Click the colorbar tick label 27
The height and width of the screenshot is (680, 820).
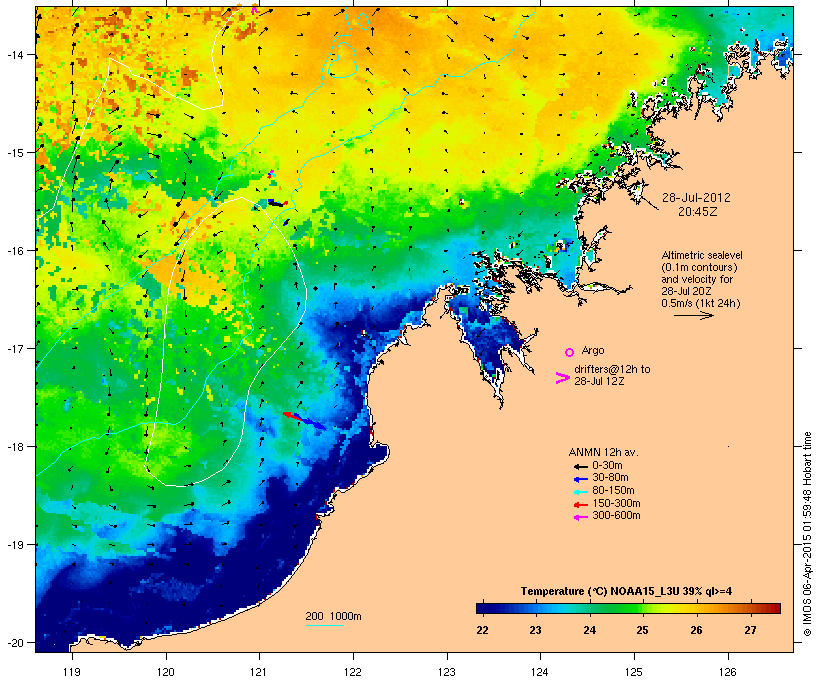point(750,630)
